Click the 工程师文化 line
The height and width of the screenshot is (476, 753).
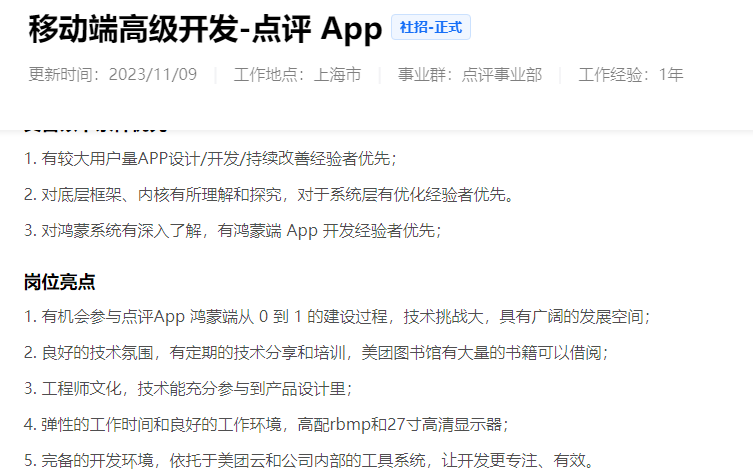(188, 389)
